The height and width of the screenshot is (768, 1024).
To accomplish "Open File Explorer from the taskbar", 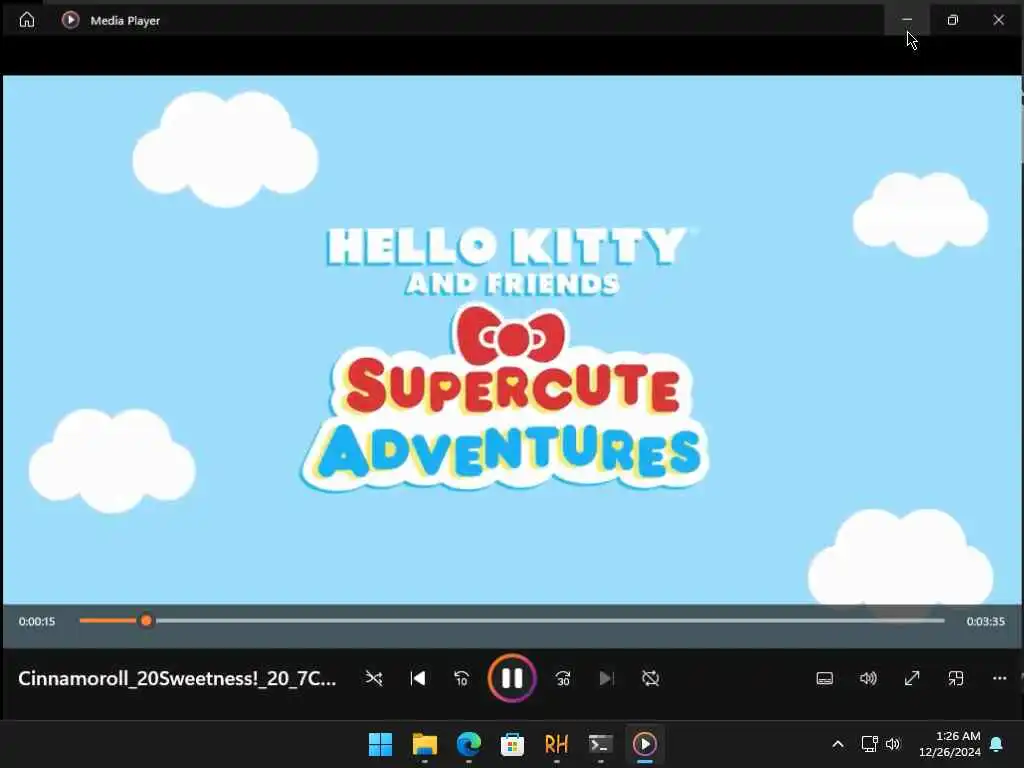I will 424,744.
